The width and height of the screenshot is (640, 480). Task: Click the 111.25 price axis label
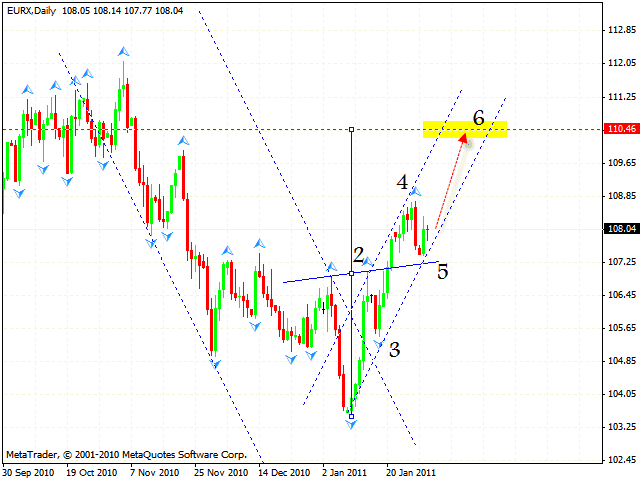622,97
